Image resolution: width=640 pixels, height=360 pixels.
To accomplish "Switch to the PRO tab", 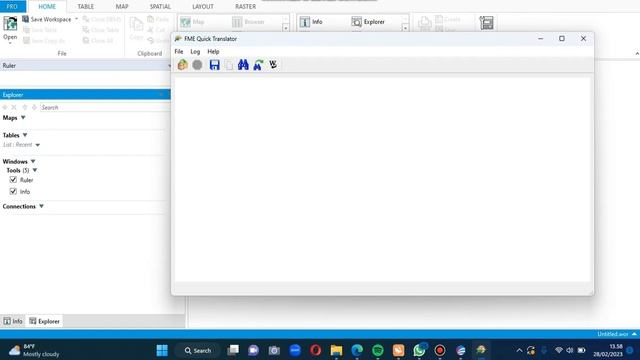I will coord(12,7).
